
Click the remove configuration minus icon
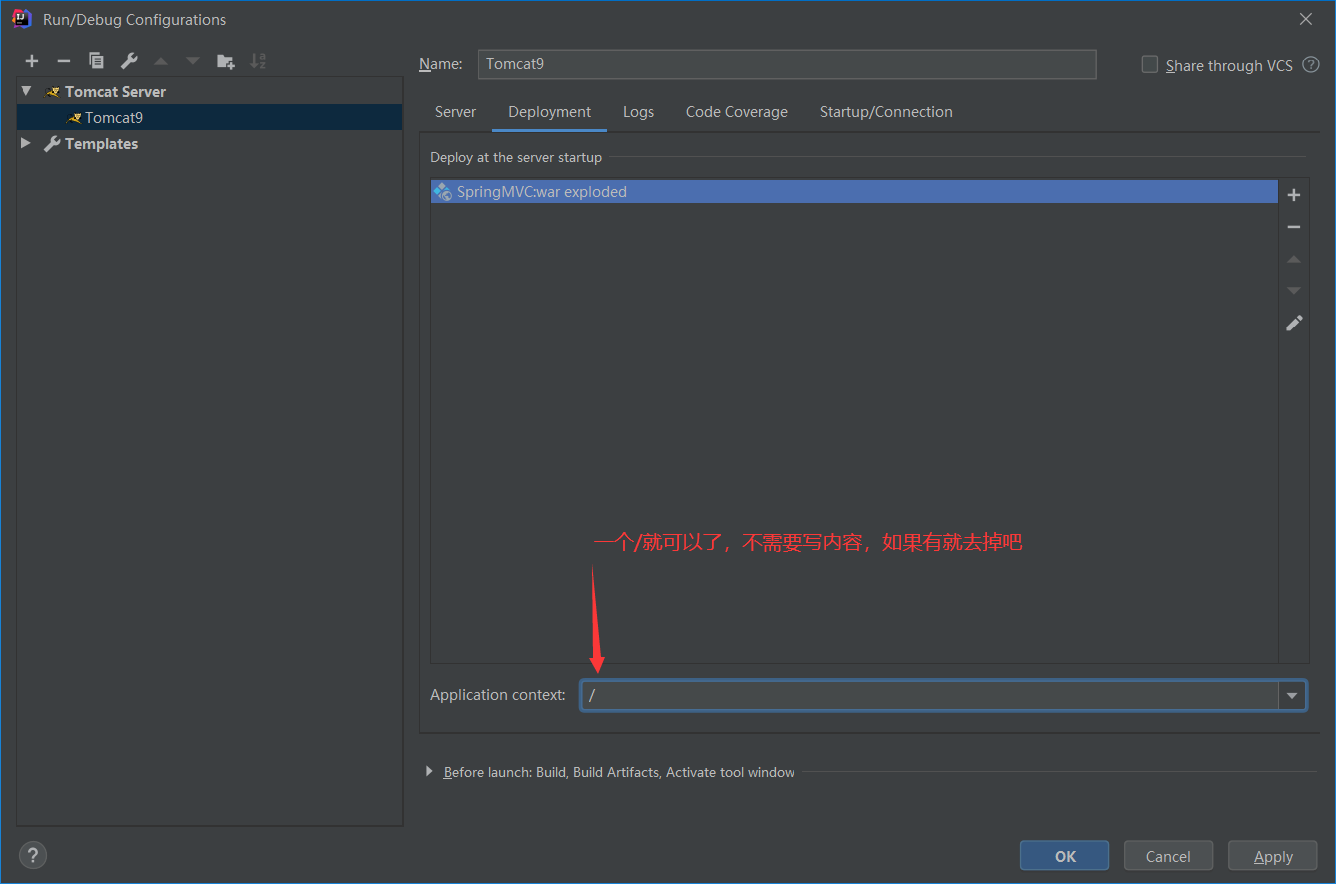(x=64, y=61)
